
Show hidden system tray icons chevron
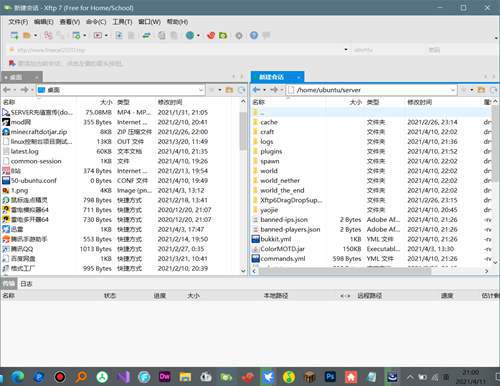[x=410, y=377]
